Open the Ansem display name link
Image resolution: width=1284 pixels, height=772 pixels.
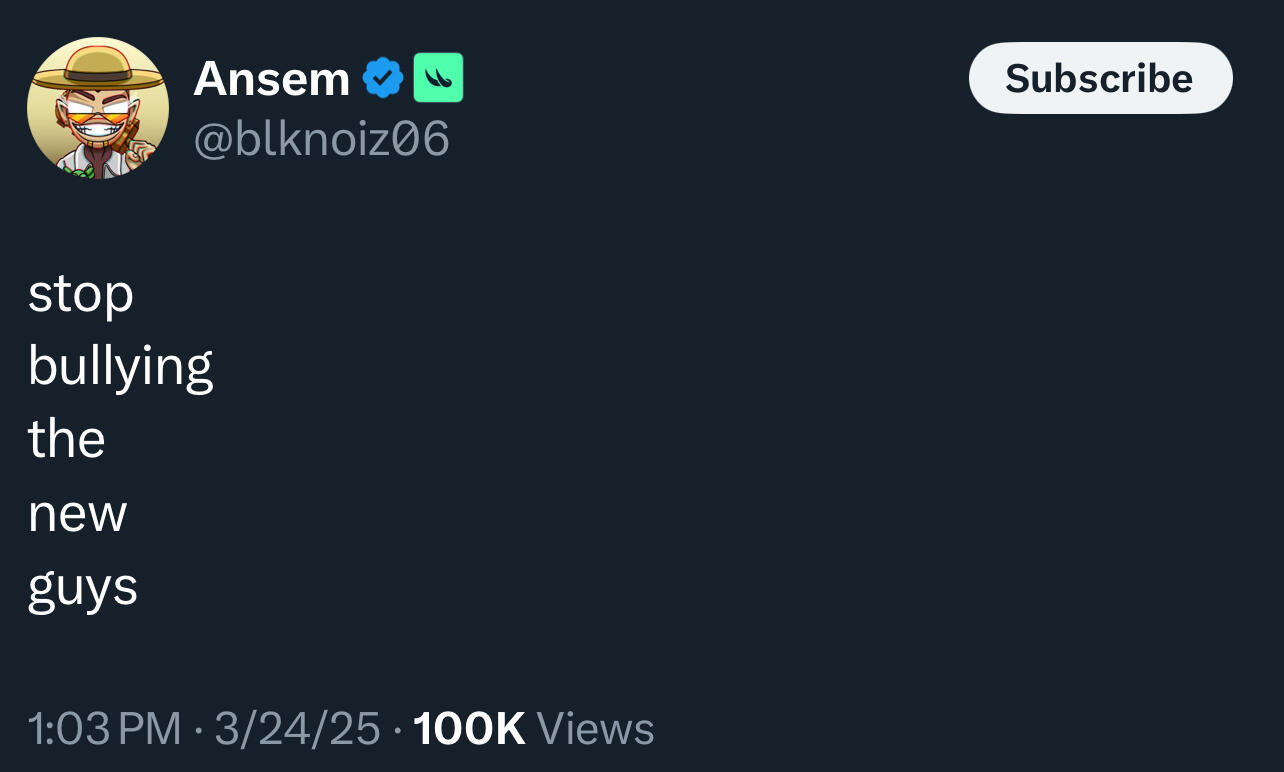click(x=271, y=78)
